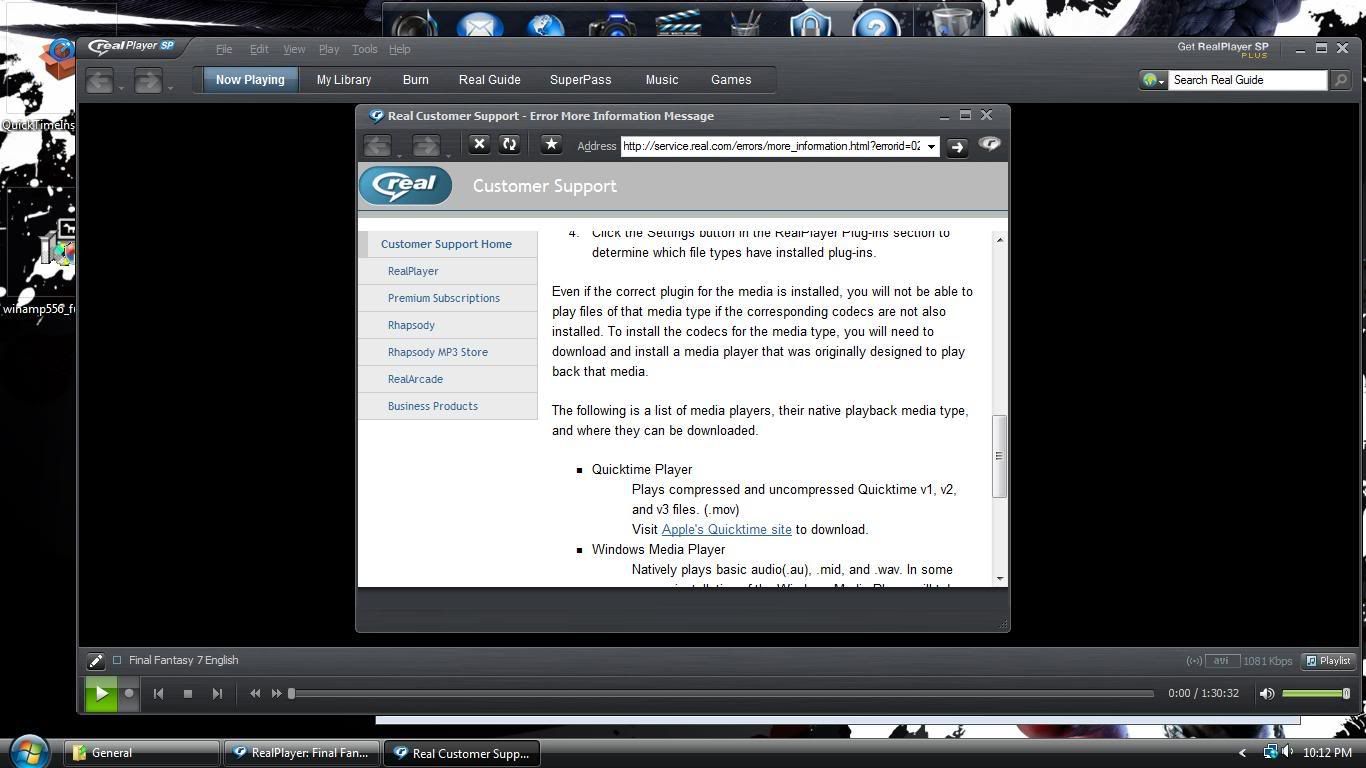Screen dimensions: 1366x768
Task: Open the Business Products link
Action: click(x=433, y=406)
